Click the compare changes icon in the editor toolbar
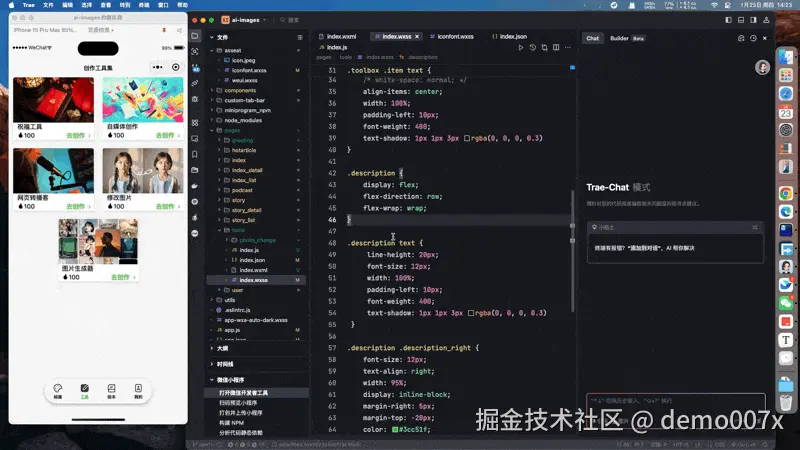This screenshot has width=800, height=450. pos(544,47)
